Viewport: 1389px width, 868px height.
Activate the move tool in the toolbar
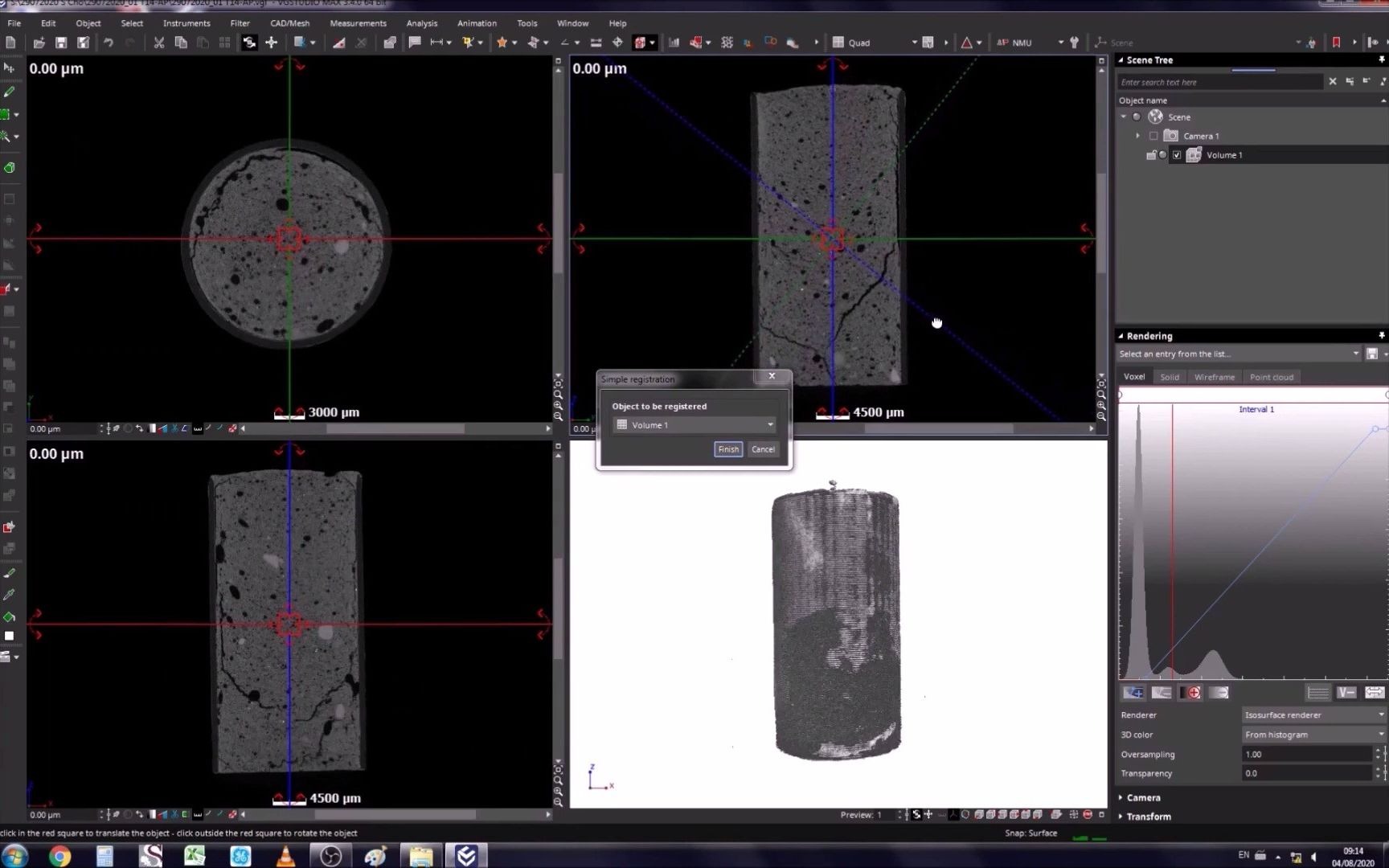click(272, 43)
